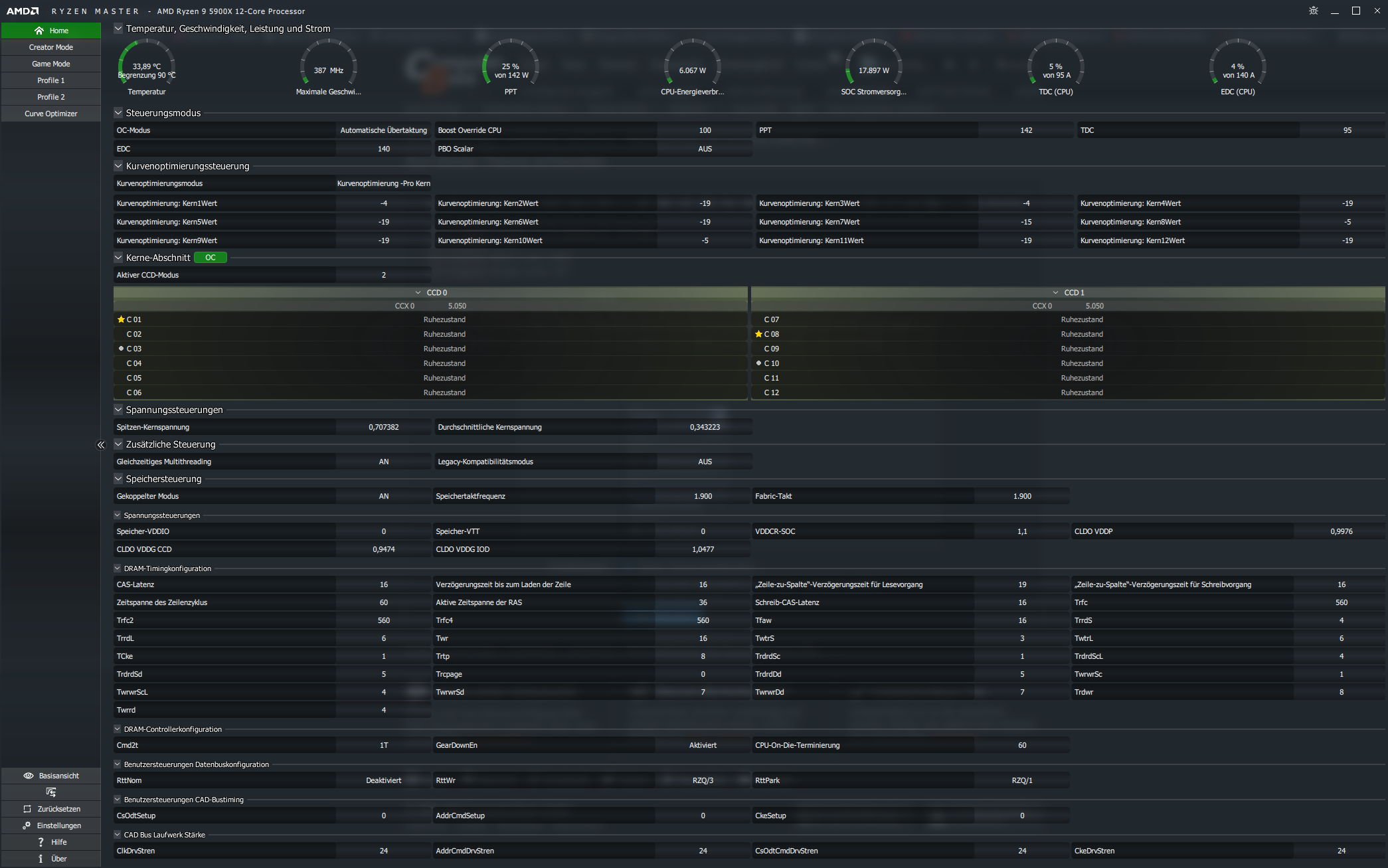Click core C 03 row in CCD 0

pos(134,349)
